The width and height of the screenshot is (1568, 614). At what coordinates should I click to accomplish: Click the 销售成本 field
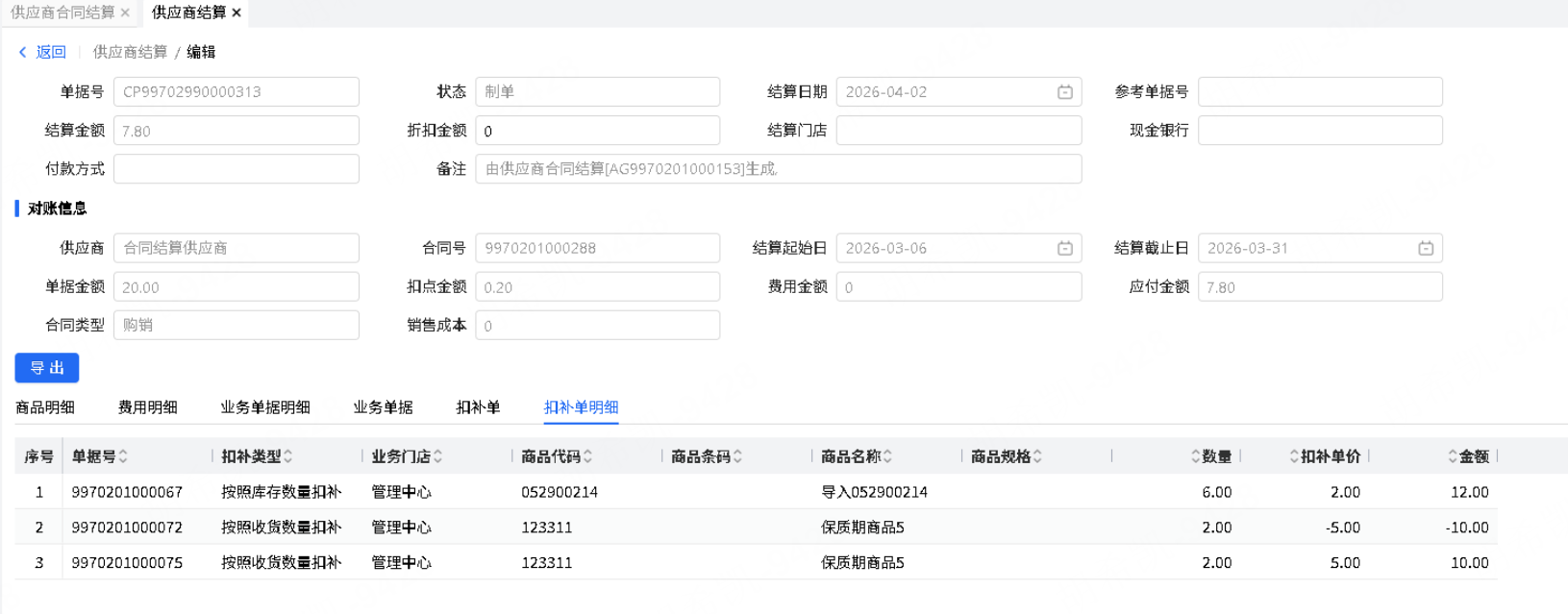point(598,325)
